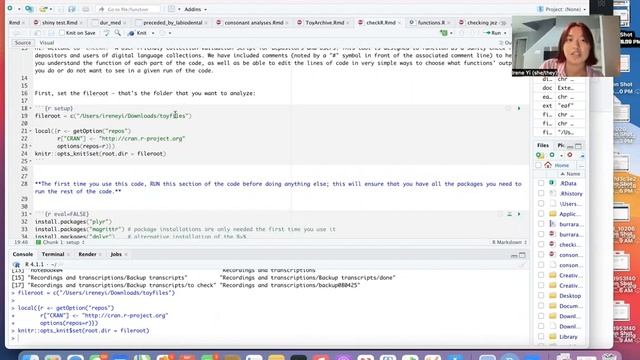640x360 pixels.
Task: Click the New File icon
Action: click(x=10, y=9)
